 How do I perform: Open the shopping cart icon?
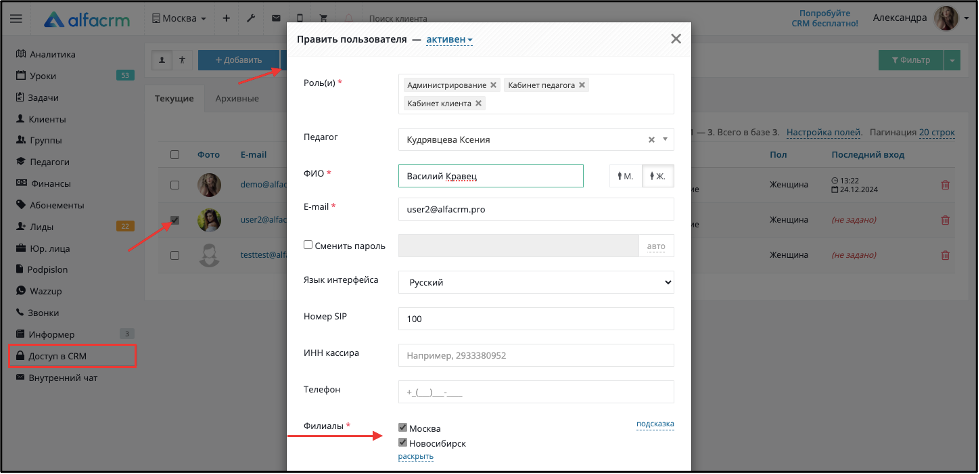click(323, 19)
